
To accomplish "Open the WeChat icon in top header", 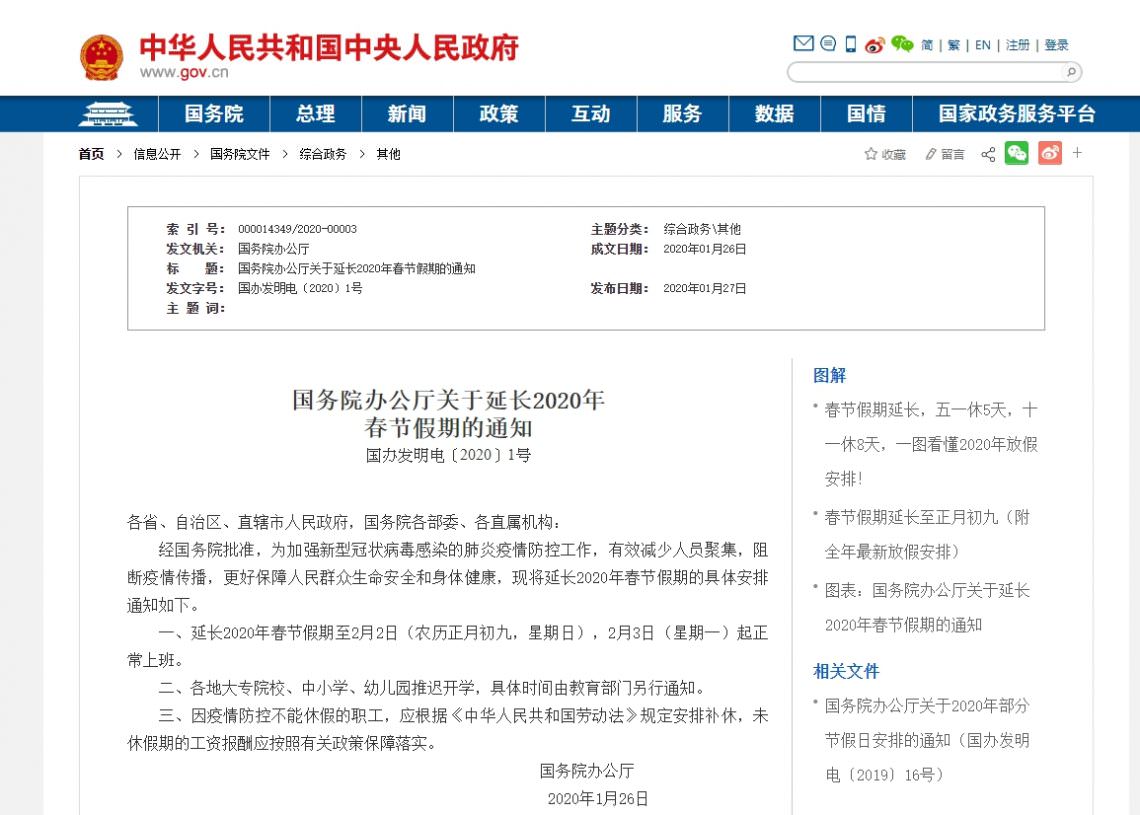I will pos(902,44).
